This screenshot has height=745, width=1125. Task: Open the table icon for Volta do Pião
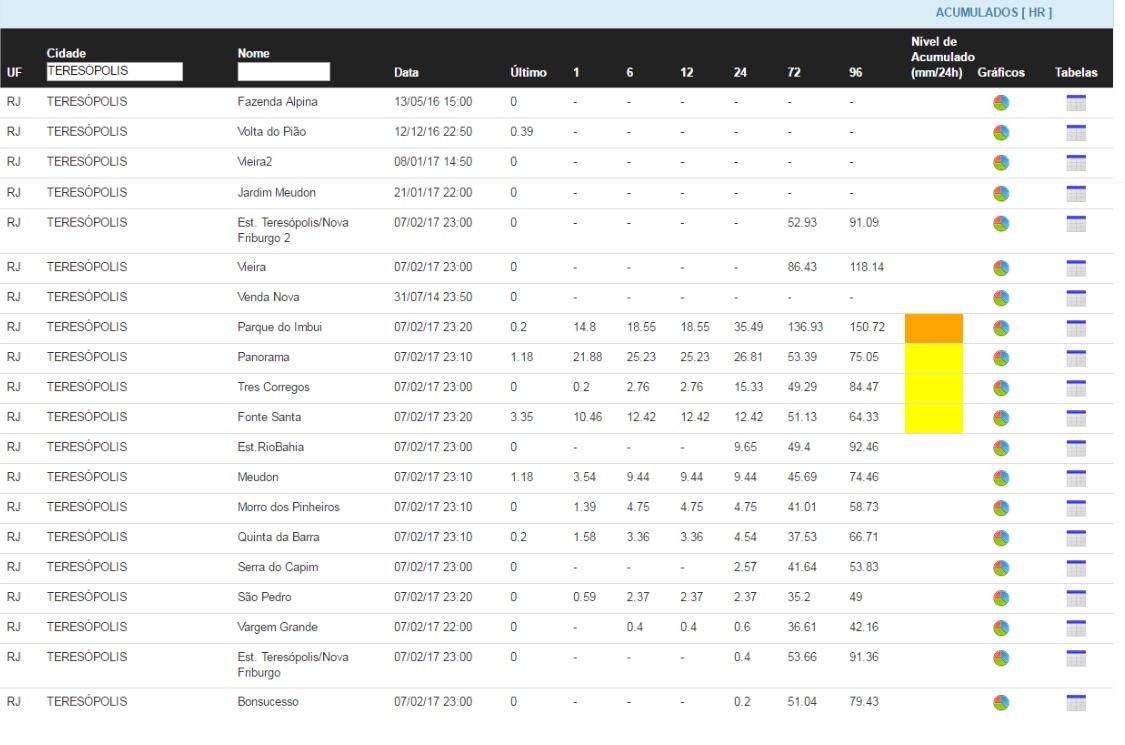pos(1076,132)
